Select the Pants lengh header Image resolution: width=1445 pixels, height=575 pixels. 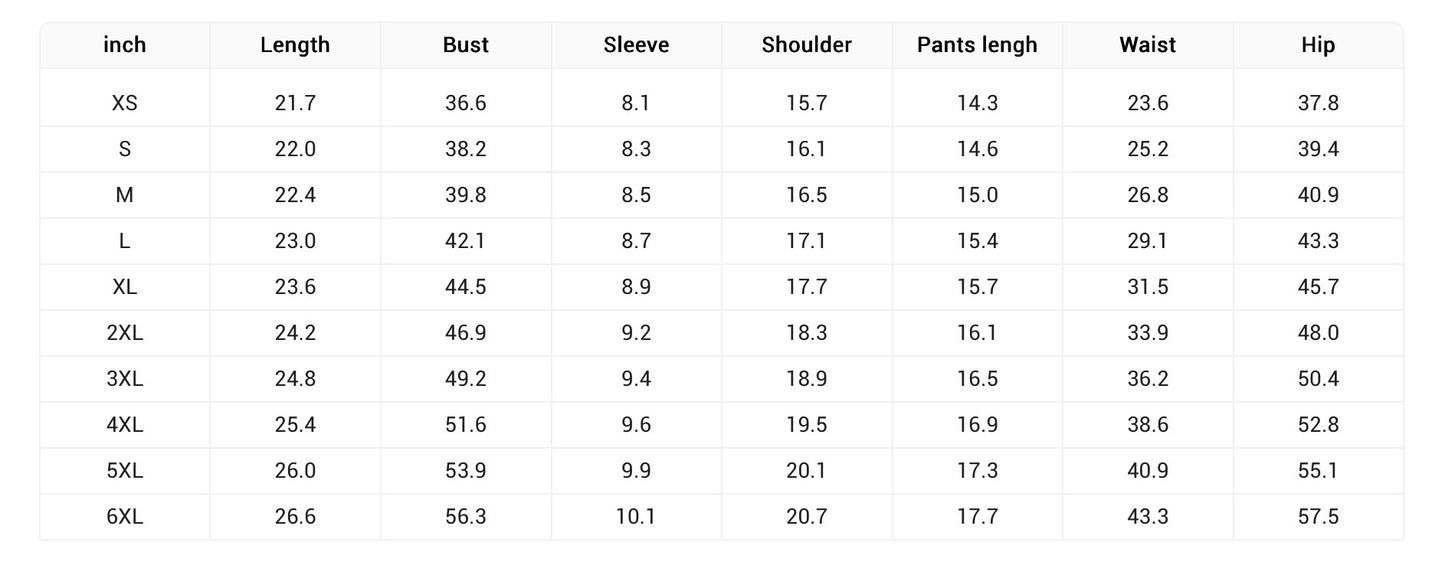tap(977, 45)
